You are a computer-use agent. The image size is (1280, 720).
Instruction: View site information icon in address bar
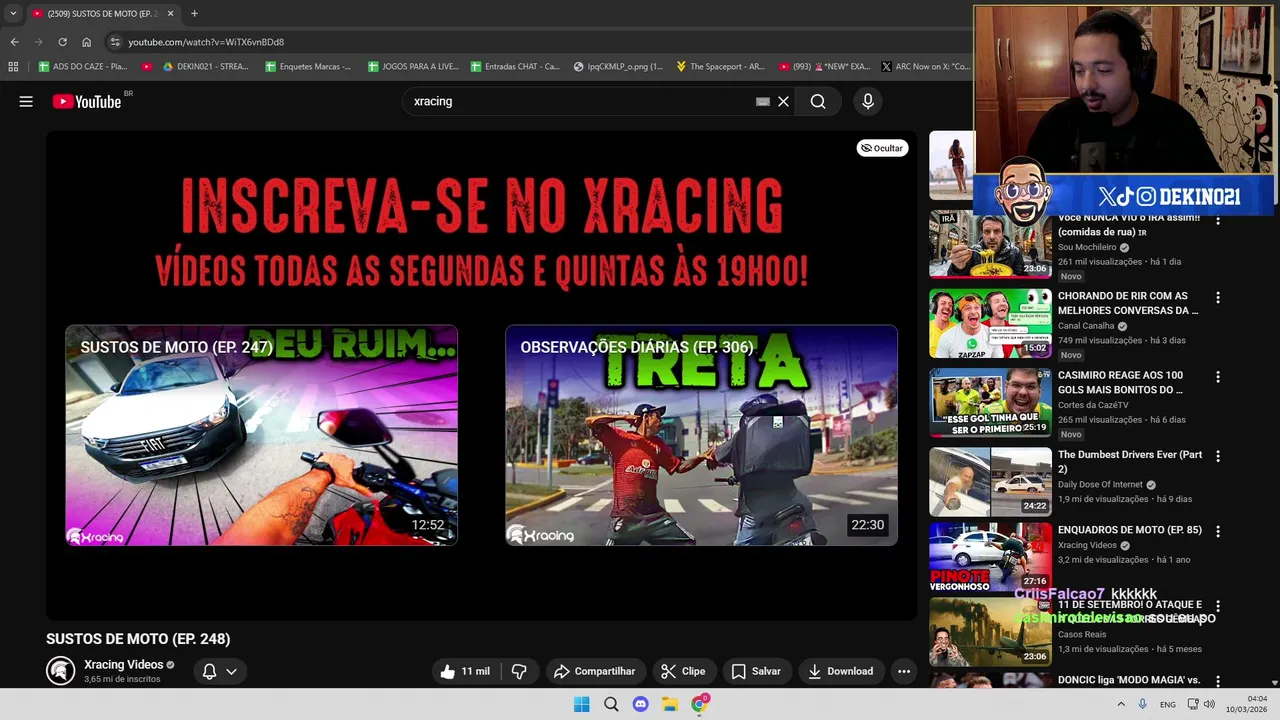click(115, 42)
